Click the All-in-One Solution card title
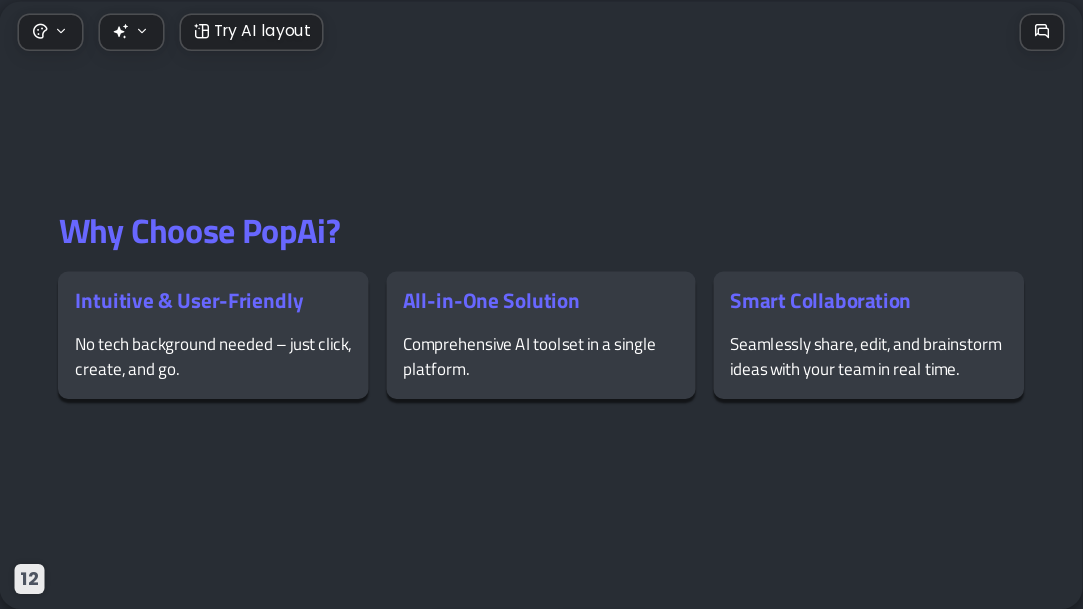Viewport: 1083px width, 611px height. 491,301
